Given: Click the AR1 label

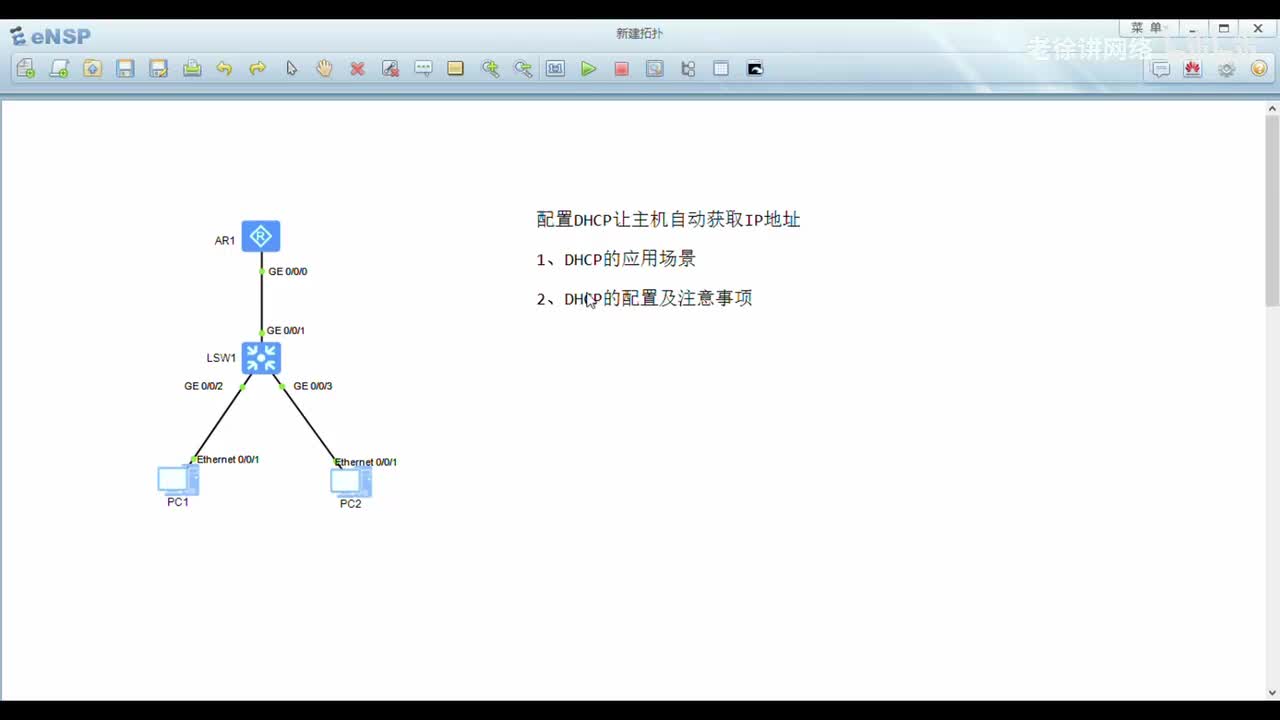Looking at the screenshot, I should pos(225,241).
